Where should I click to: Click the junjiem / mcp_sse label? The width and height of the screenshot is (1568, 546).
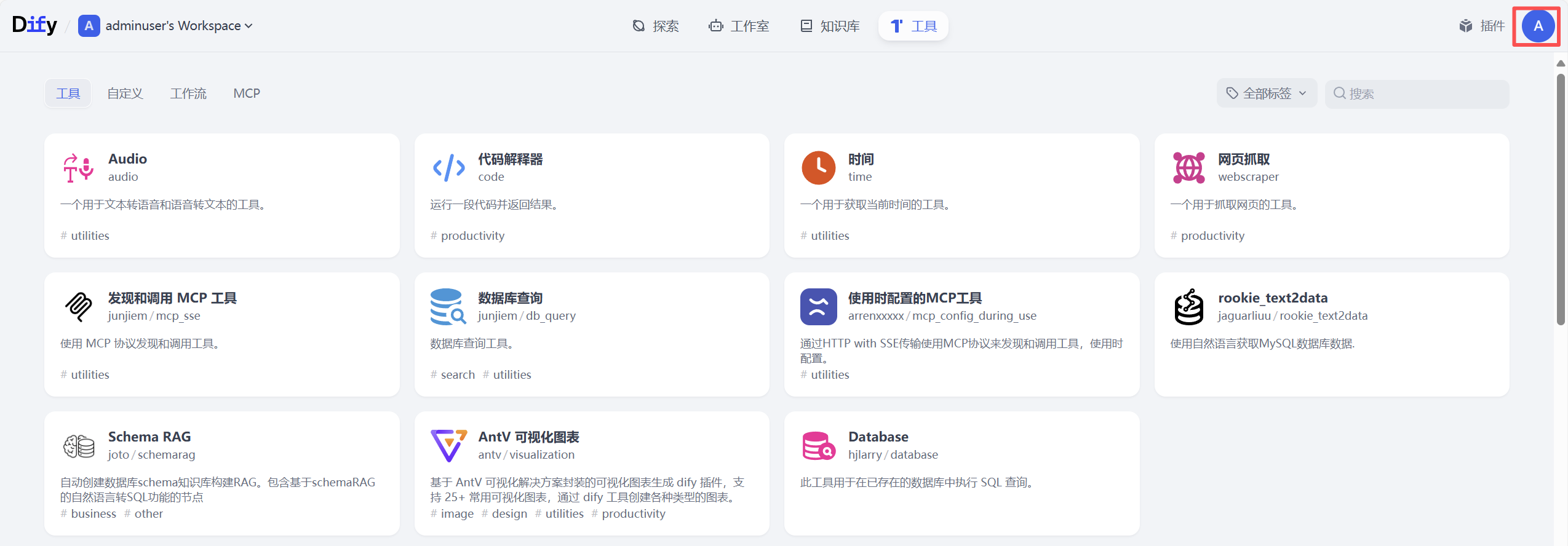154,315
